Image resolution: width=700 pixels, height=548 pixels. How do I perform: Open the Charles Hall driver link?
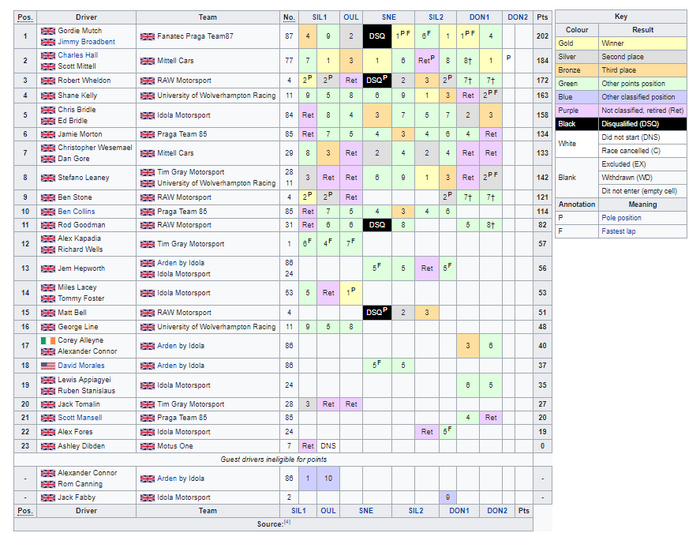(78, 56)
